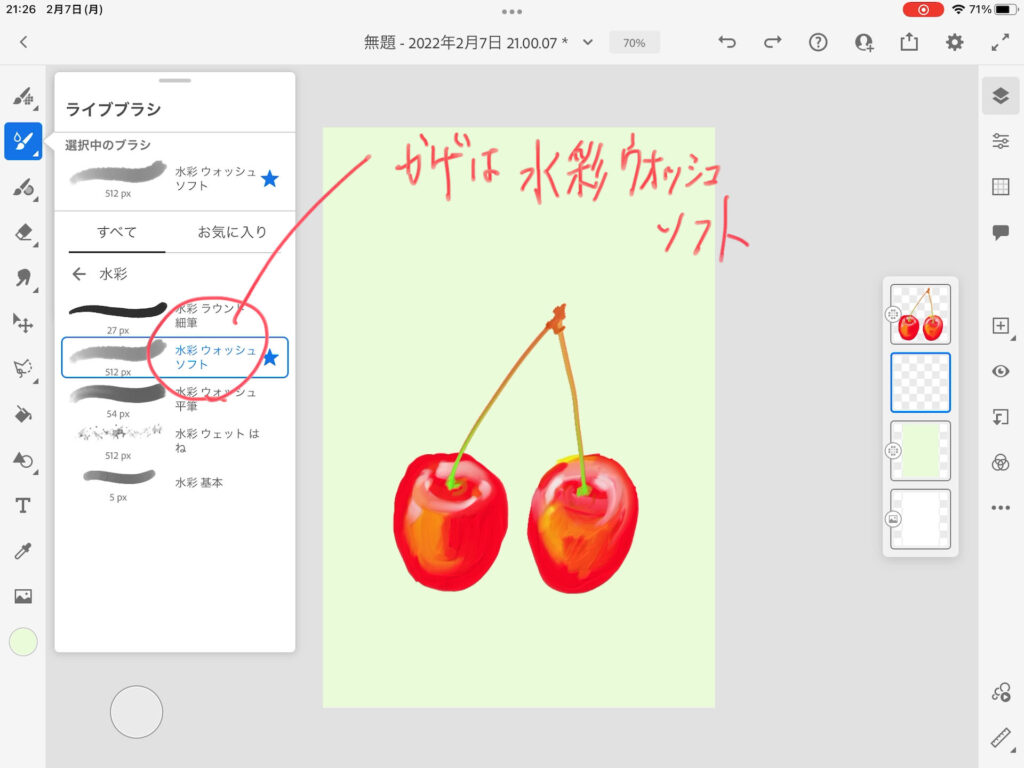Toggle the Layers panel icon

point(1000,95)
